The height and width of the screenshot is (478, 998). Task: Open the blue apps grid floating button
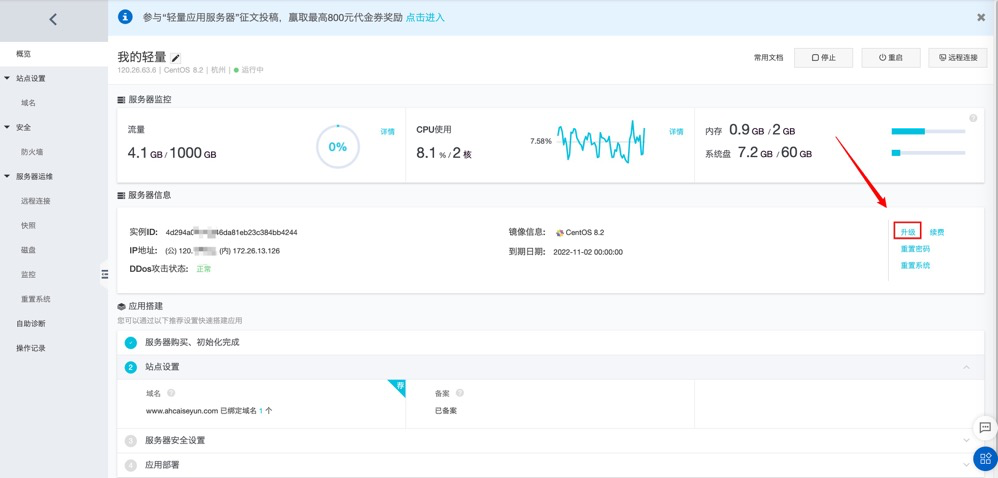point(985,458)
